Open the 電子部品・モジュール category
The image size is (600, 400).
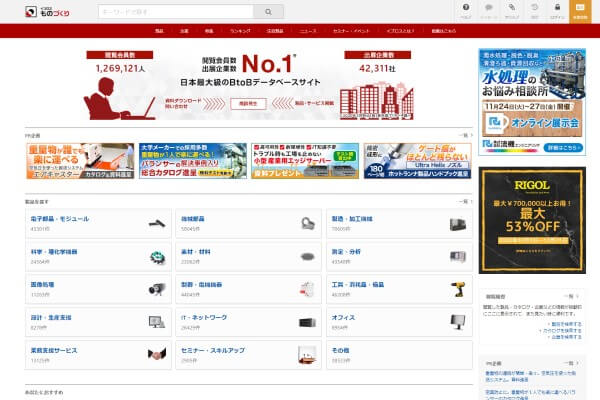point(60,219)
